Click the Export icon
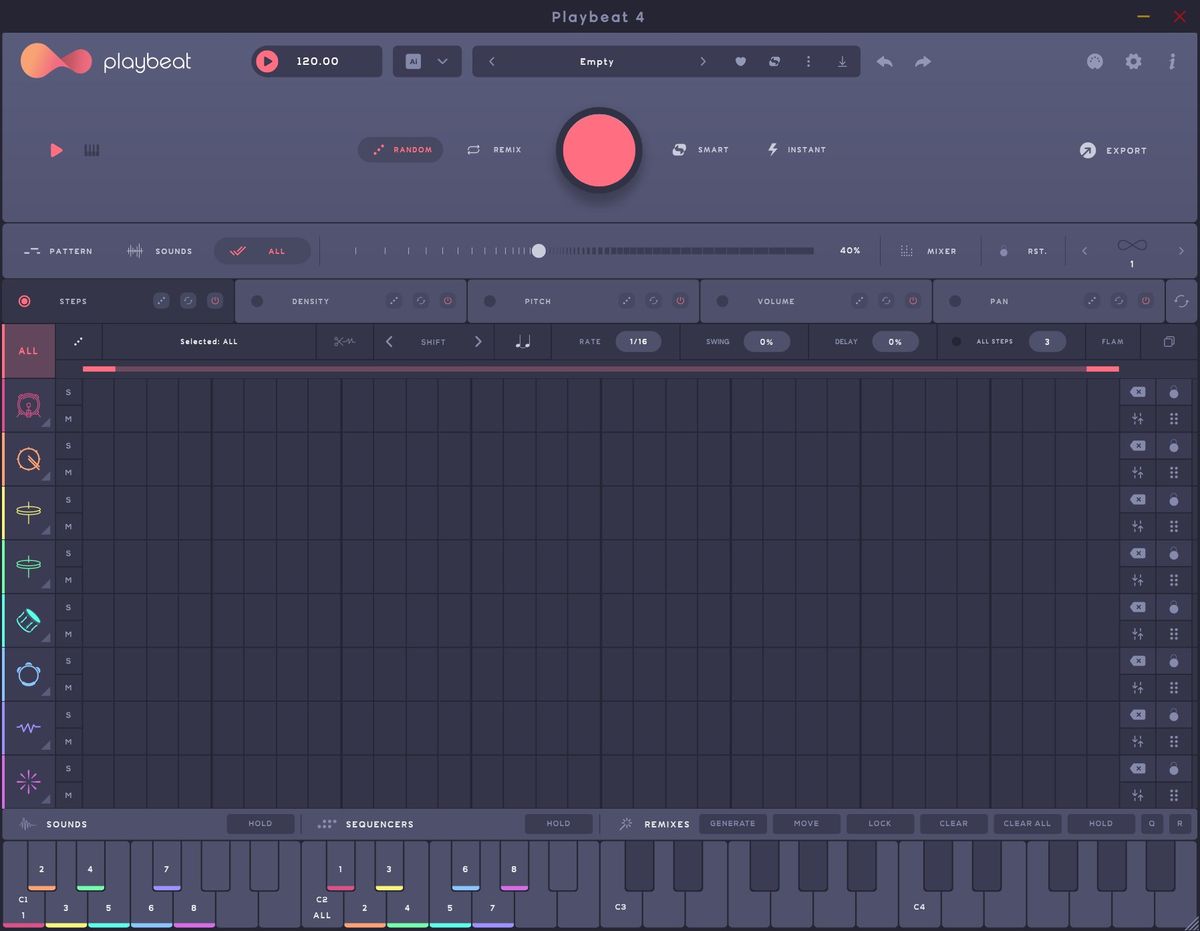This screenshot has width=1200, height=931. click(x=1086, y=150)
